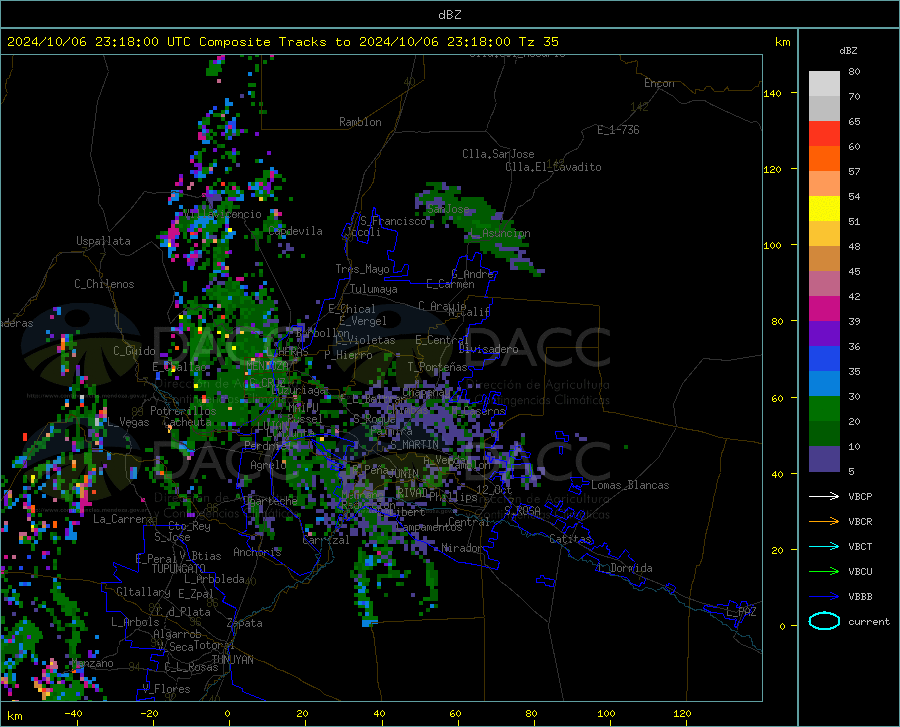
Task: Select the violet 36 dBZ color swatch
Action: coord(824,334)
